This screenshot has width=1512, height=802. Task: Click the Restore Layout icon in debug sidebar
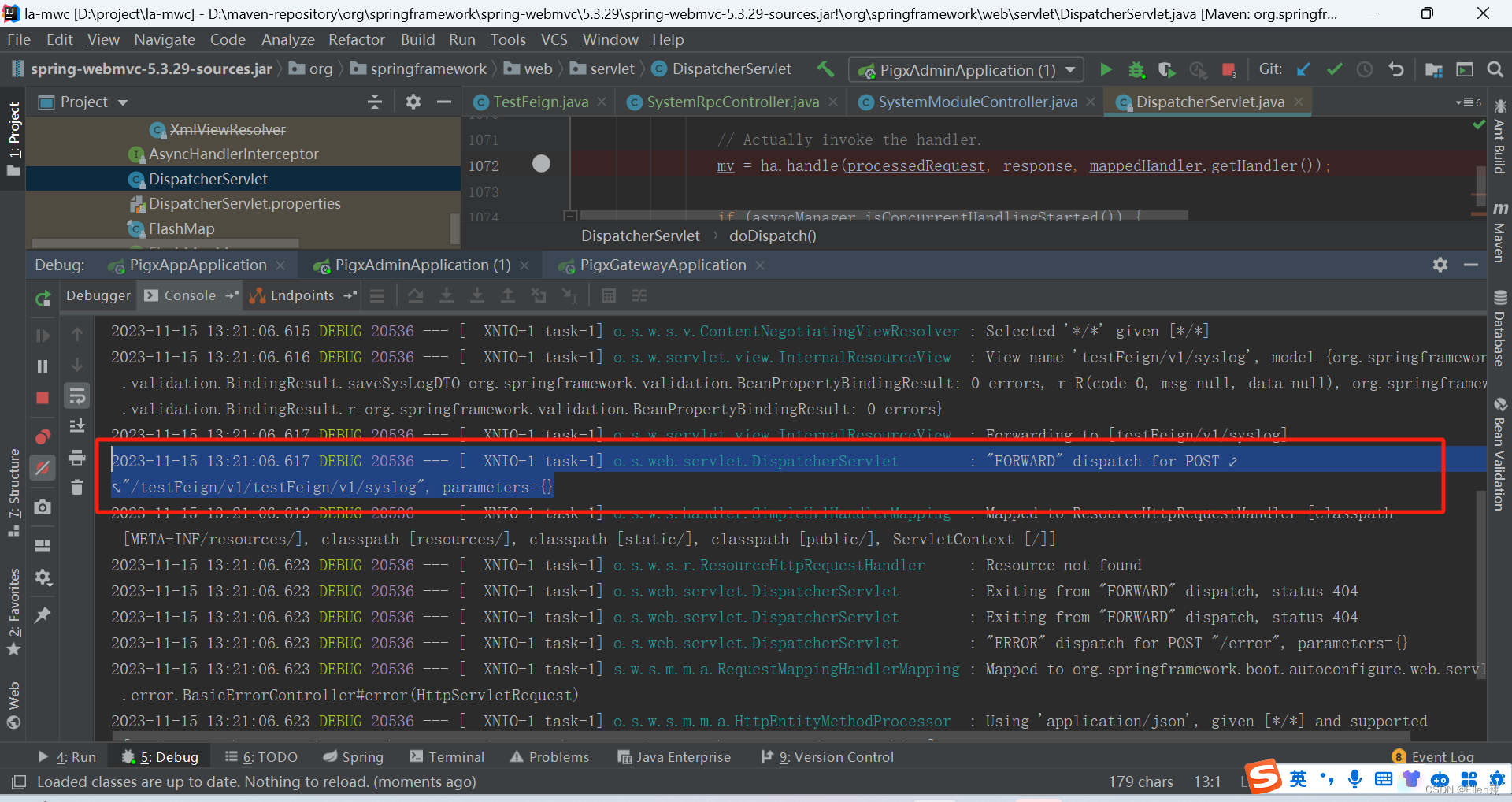pos(43,545)
